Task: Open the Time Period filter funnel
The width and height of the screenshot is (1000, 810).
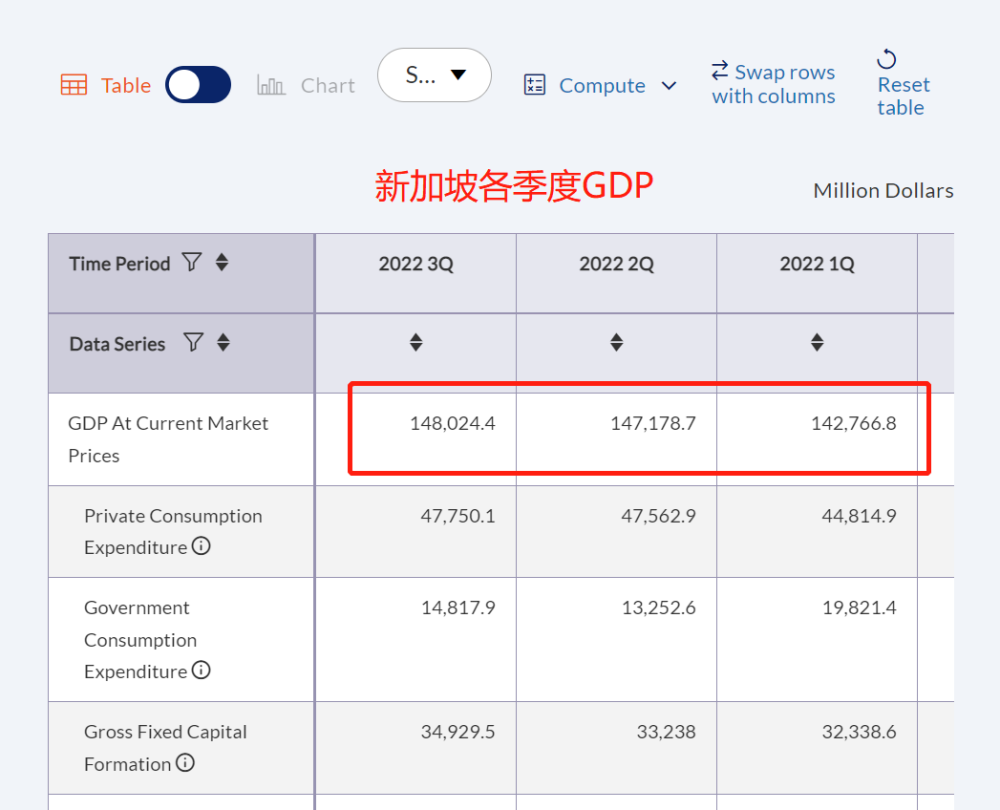Action: (x=191, y=262)
